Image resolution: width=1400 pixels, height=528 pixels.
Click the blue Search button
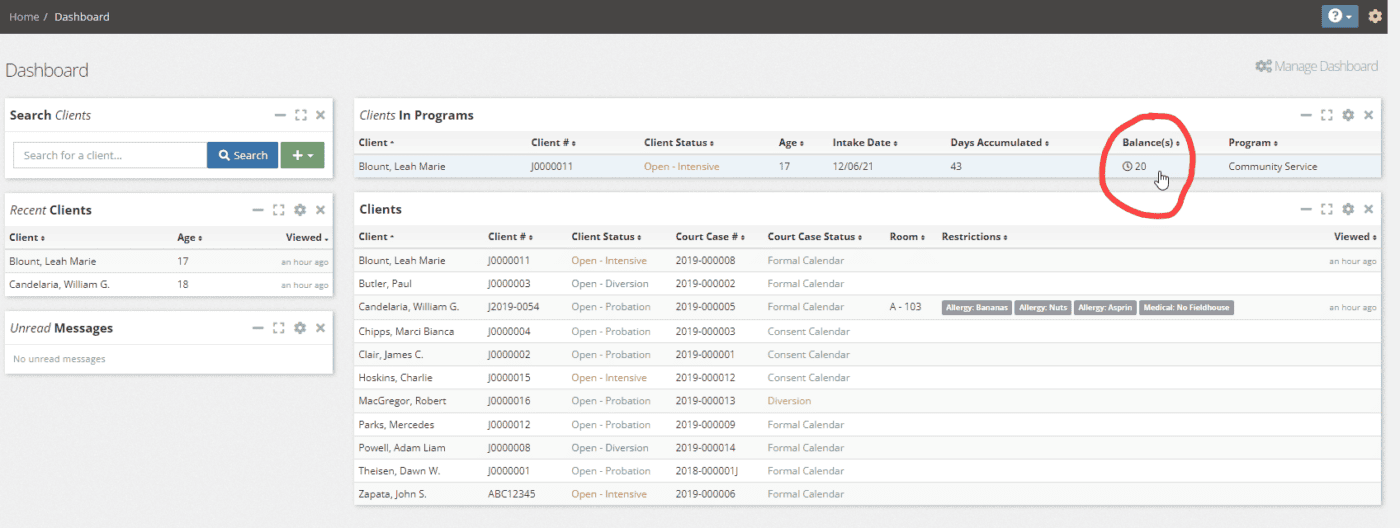click(243, 155)
